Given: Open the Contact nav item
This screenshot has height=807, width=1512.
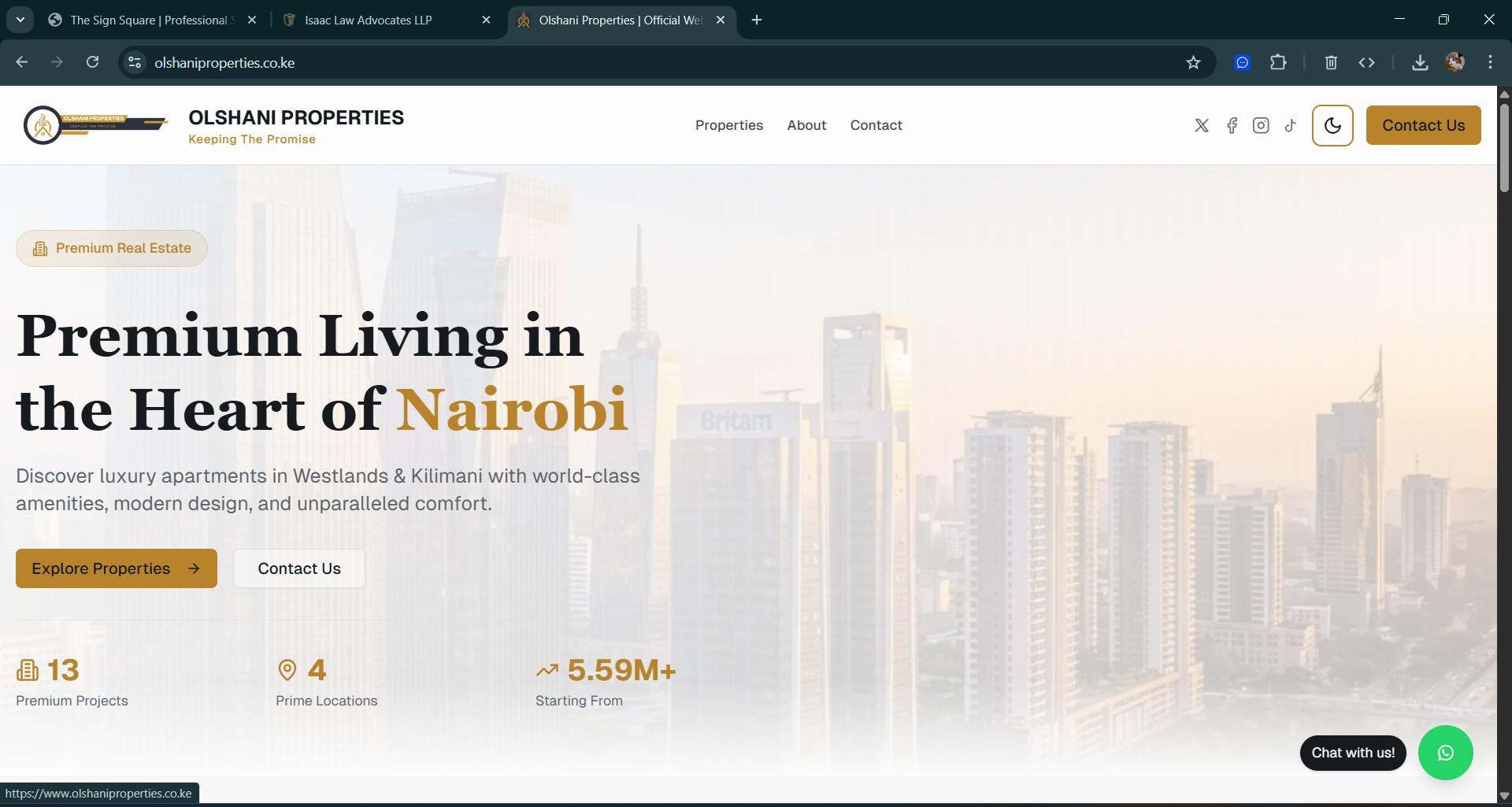Looking at the screenshot, I should [876, 125].
